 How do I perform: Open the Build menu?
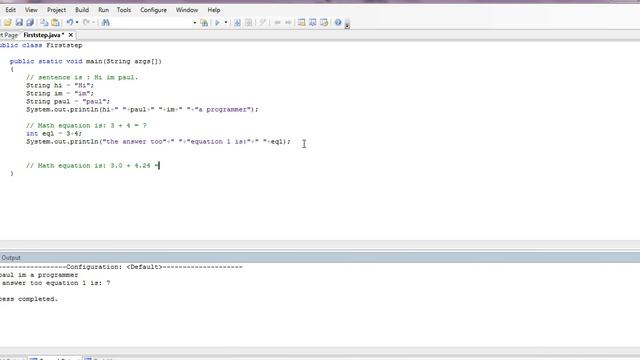82,10
